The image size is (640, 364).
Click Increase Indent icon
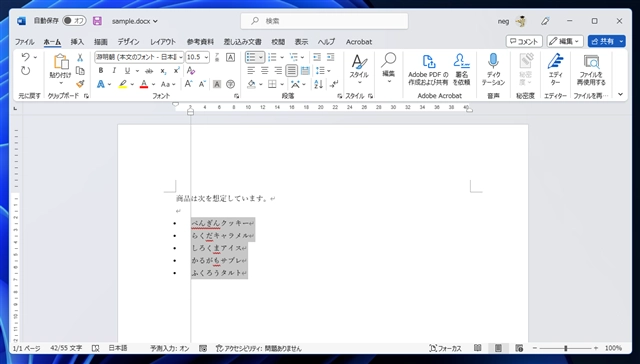331,57
